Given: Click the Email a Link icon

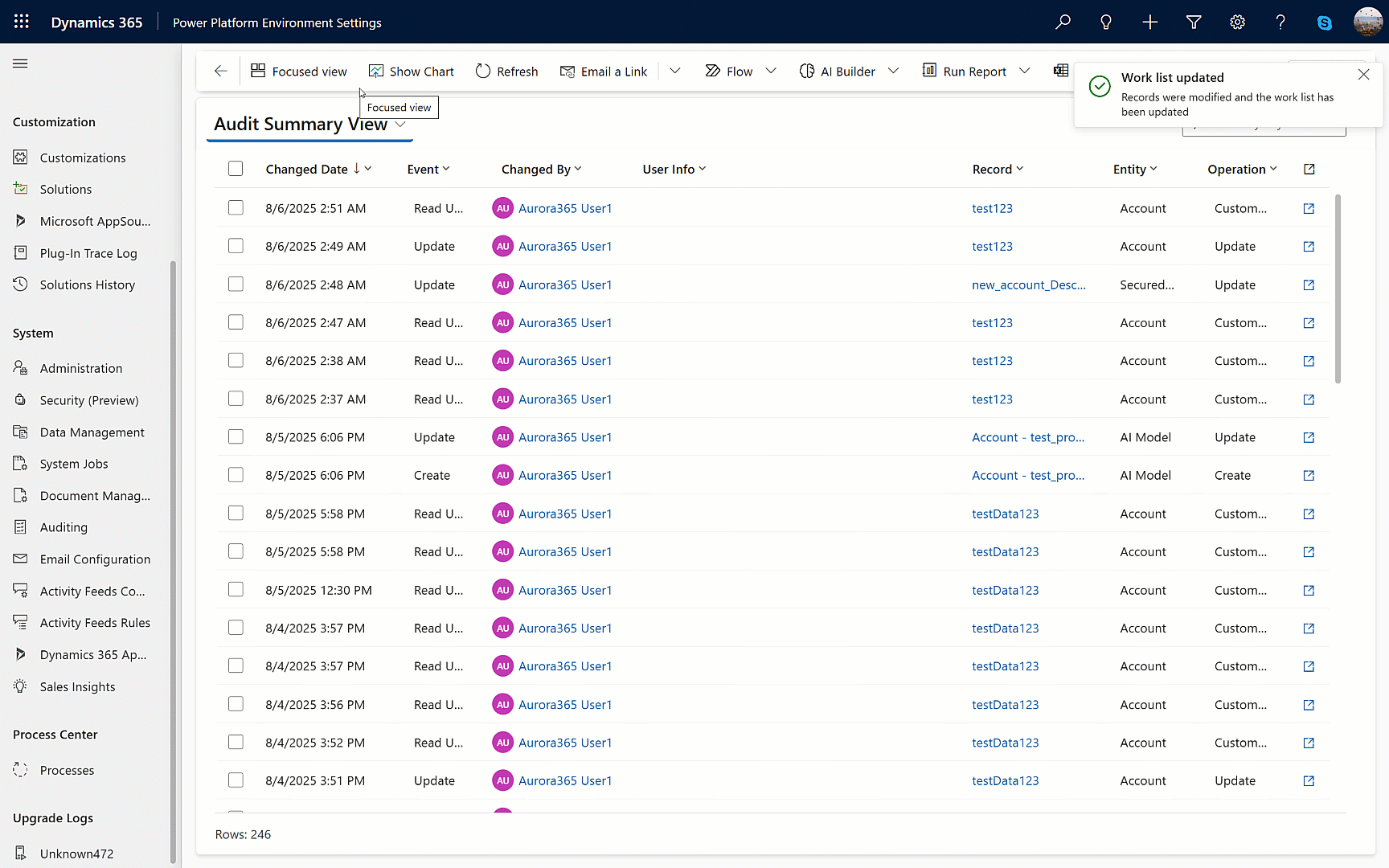Looking at the screenshot, I should [x=567, y=71].
